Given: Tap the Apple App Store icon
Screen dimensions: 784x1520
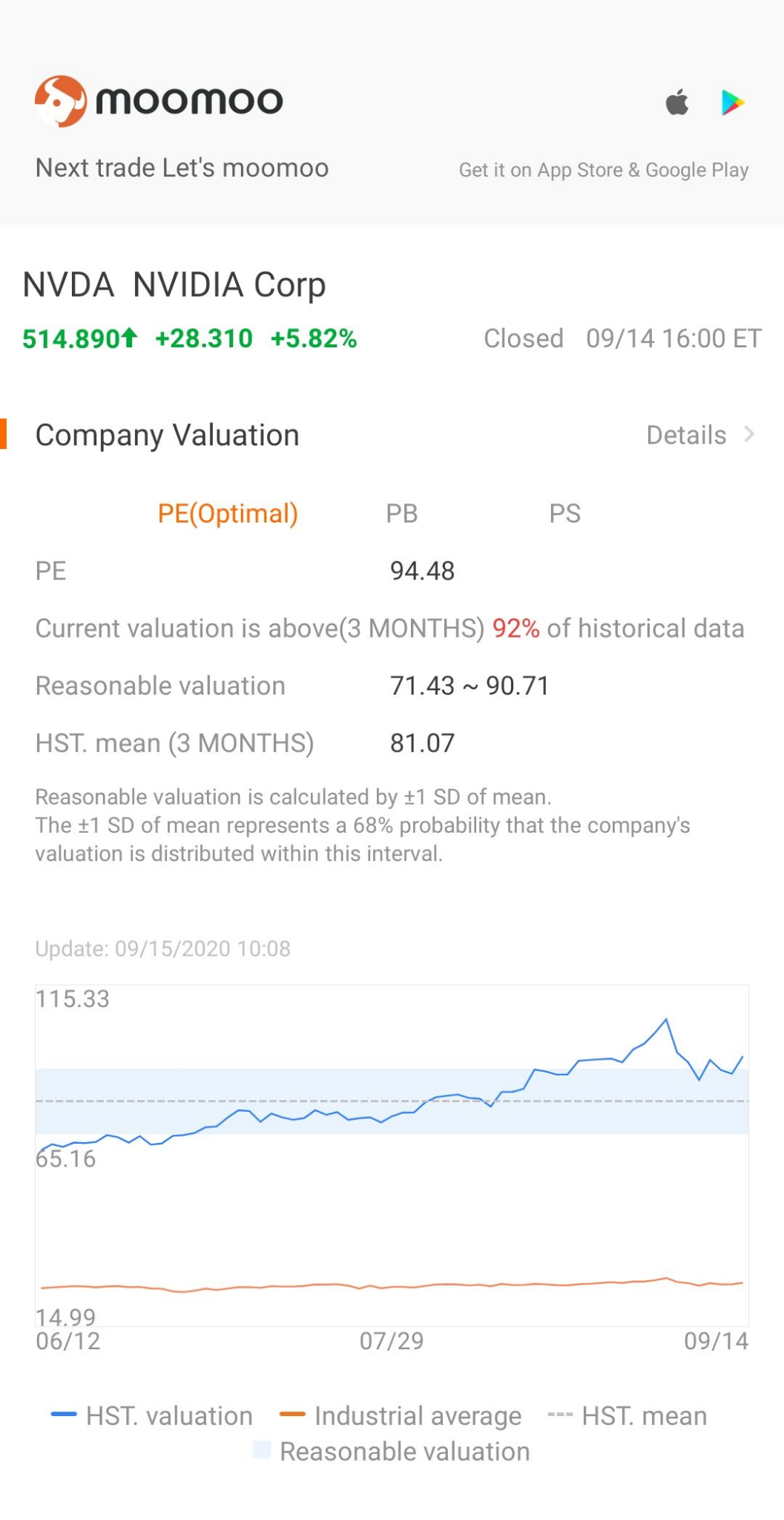Looking at the screenshot, I should click(677, 102).
